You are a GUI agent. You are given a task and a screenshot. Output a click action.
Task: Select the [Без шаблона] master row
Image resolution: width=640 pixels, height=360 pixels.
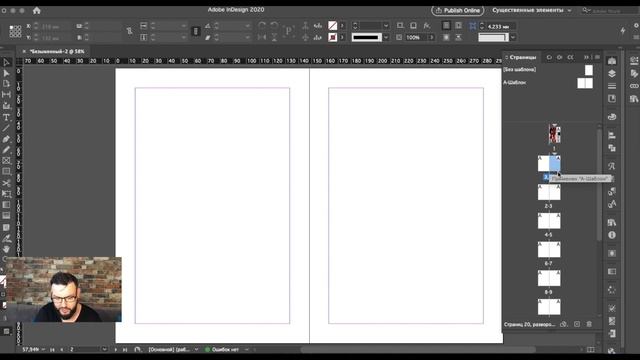pyautogui.click(x=548, y=70)
